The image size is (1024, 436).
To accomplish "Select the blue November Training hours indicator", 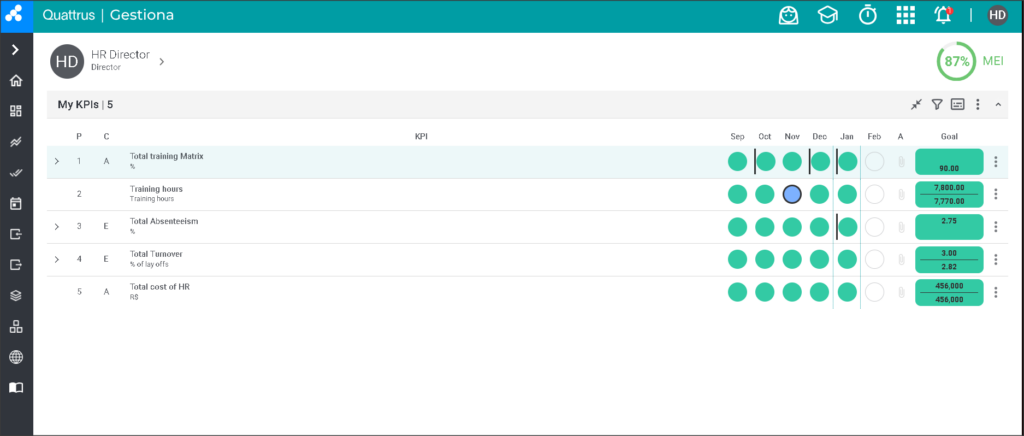I will coord(792,194).
